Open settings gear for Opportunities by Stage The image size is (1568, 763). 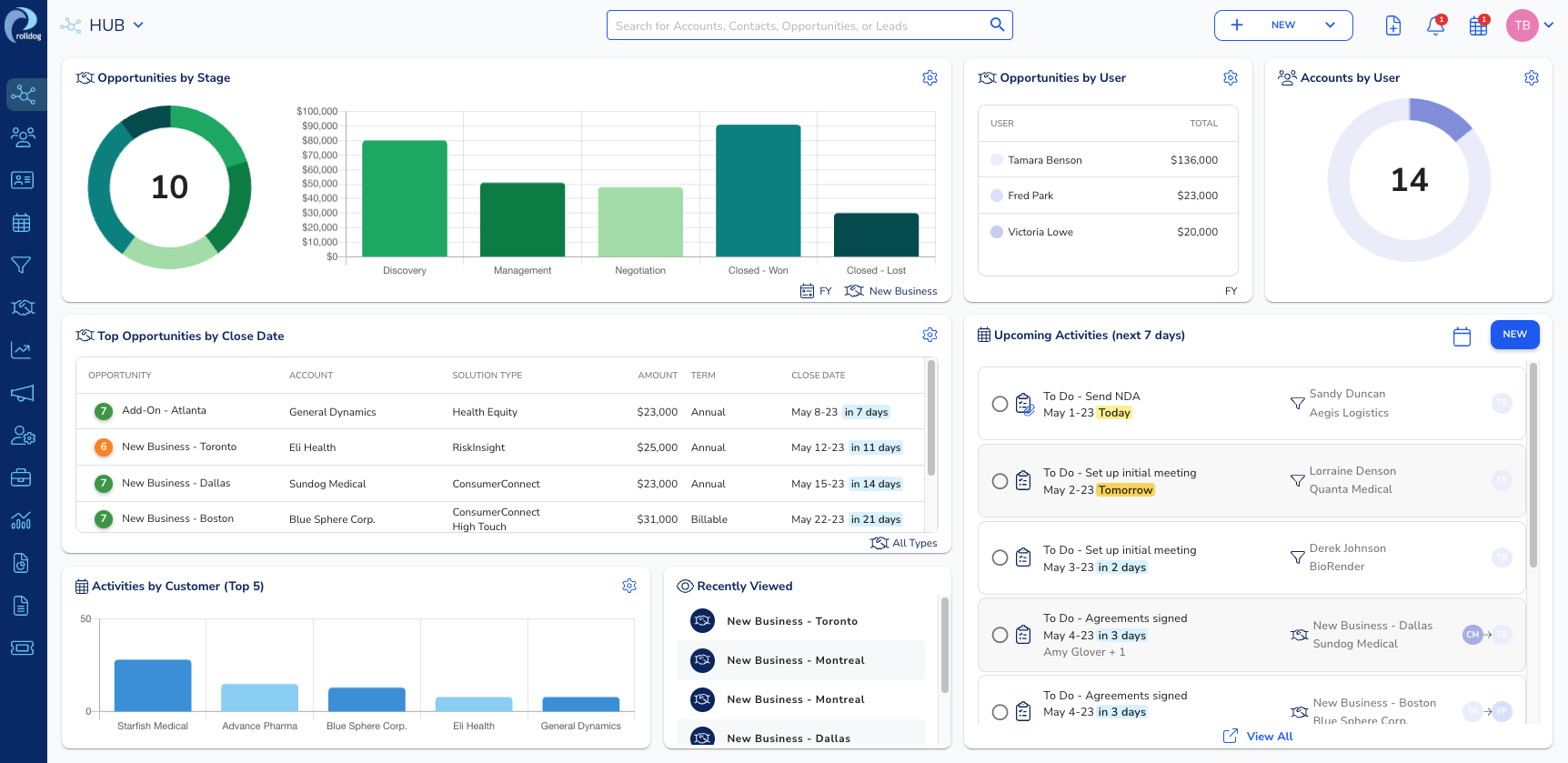(930, 78)
